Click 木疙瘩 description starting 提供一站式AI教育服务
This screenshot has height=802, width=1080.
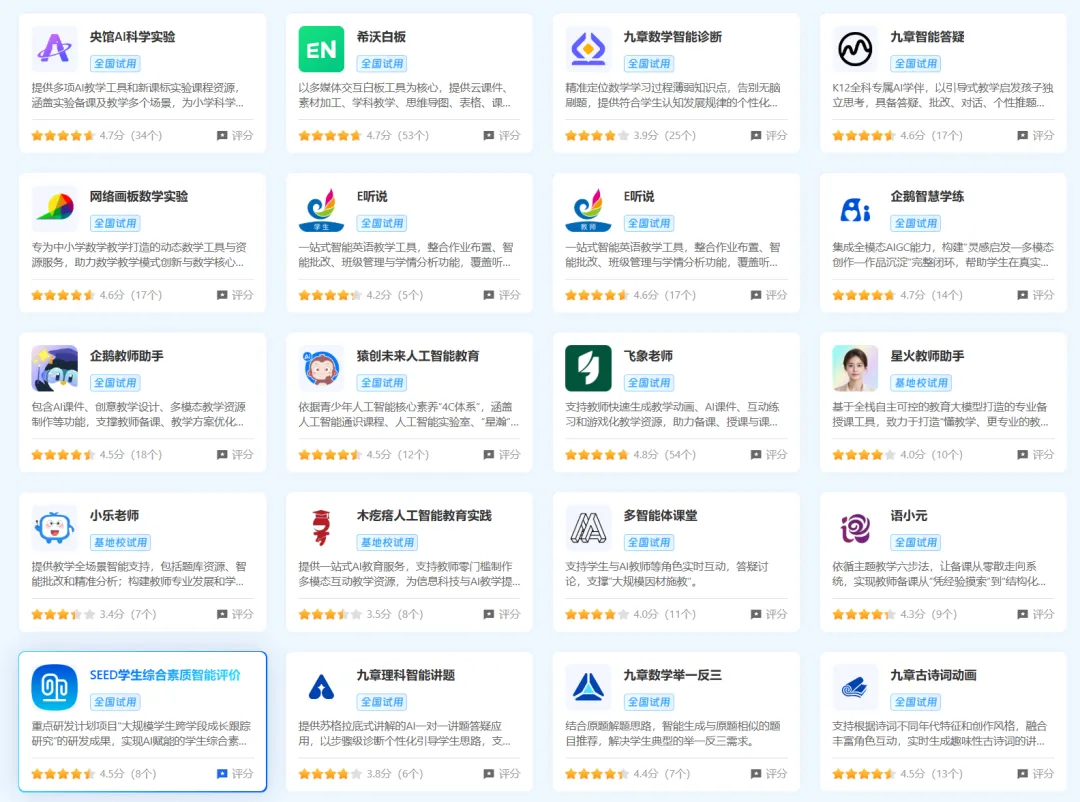pos(409,574)
